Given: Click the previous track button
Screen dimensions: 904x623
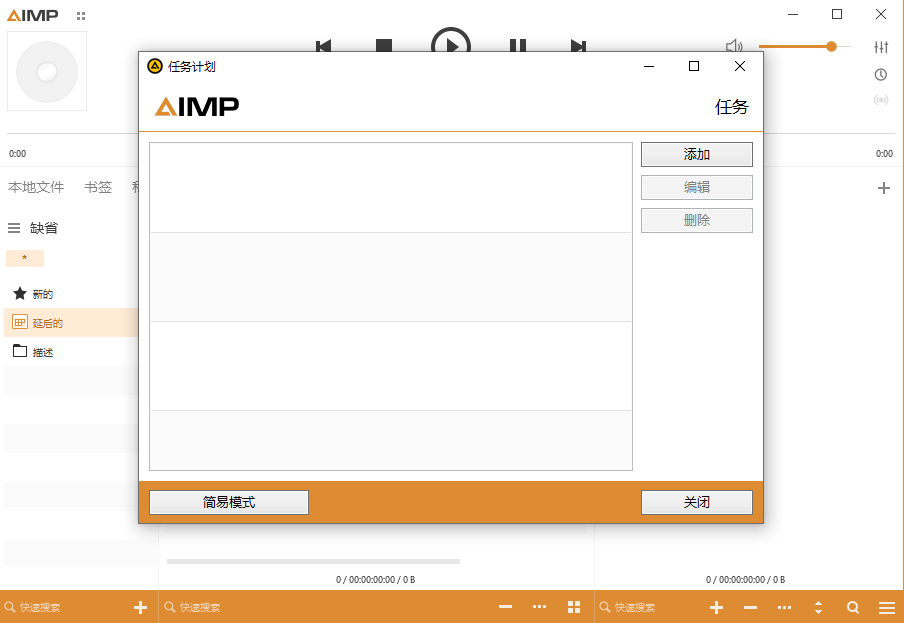Looking at the screenshot, I should 323,46.
